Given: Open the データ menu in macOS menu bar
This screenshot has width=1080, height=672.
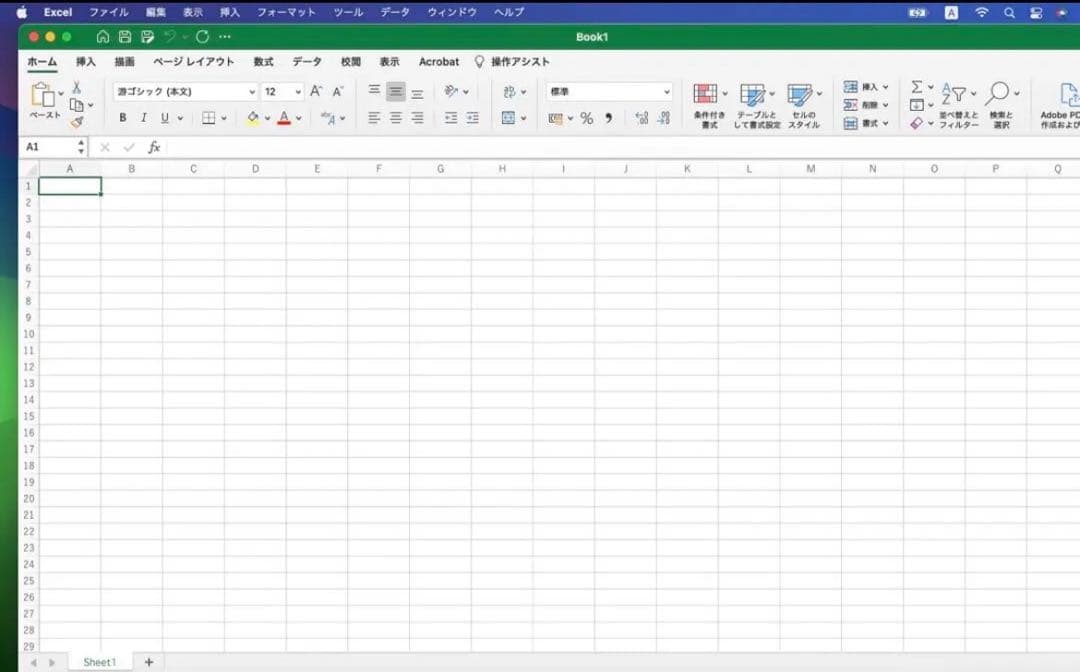Looking at the screenshot, I should tap(395, 12).
